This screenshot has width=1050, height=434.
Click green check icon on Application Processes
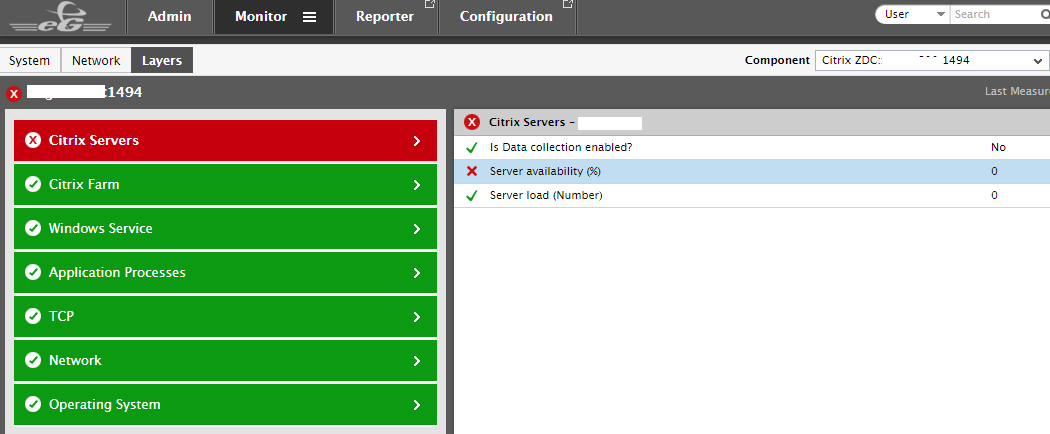click(33, 273)
